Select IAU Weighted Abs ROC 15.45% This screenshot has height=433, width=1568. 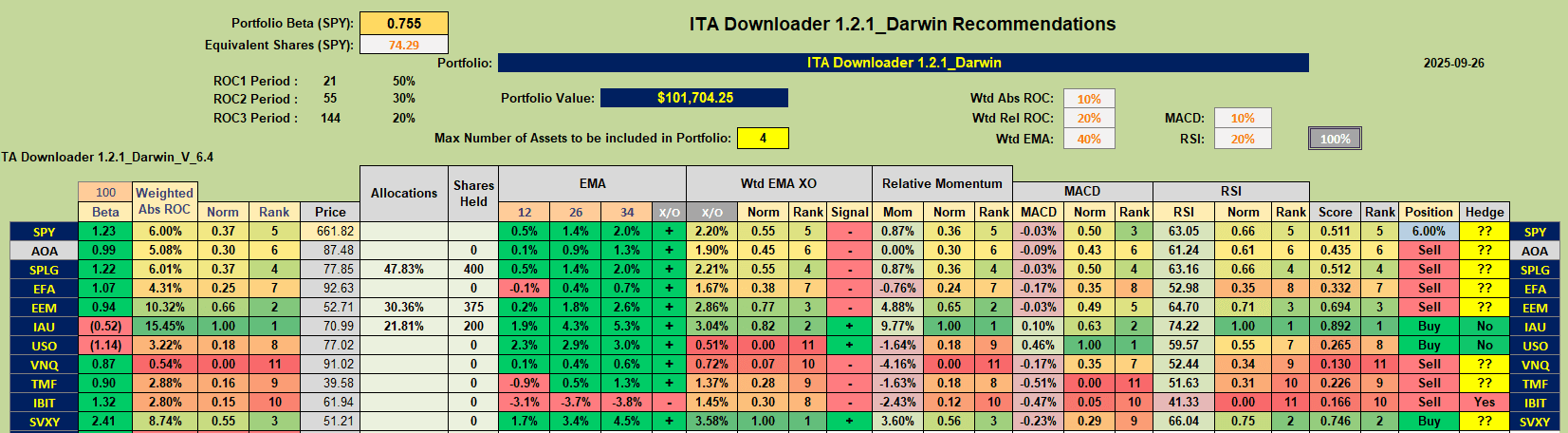pyautogui.click(x=164, y=326)
